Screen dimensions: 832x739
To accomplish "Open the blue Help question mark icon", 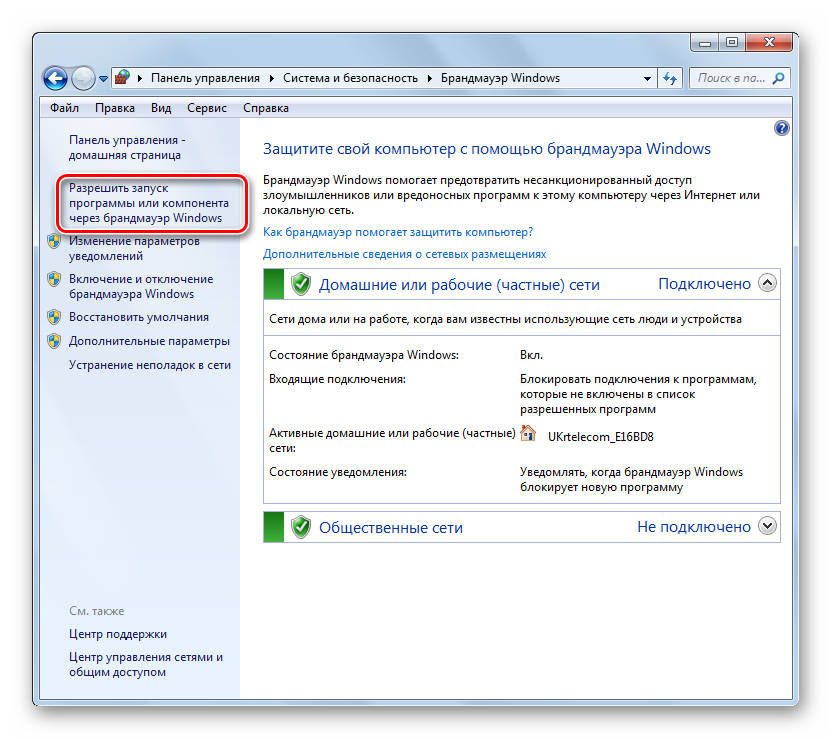I will tap(782, 128).
